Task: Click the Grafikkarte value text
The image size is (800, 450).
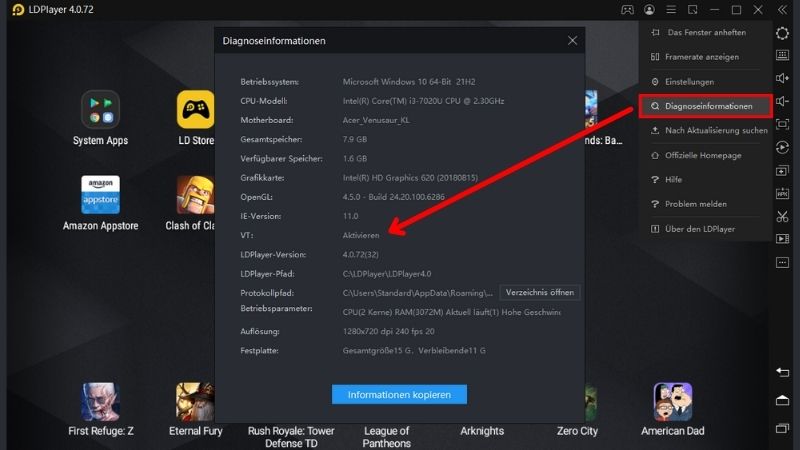Action: click(410, 178)
